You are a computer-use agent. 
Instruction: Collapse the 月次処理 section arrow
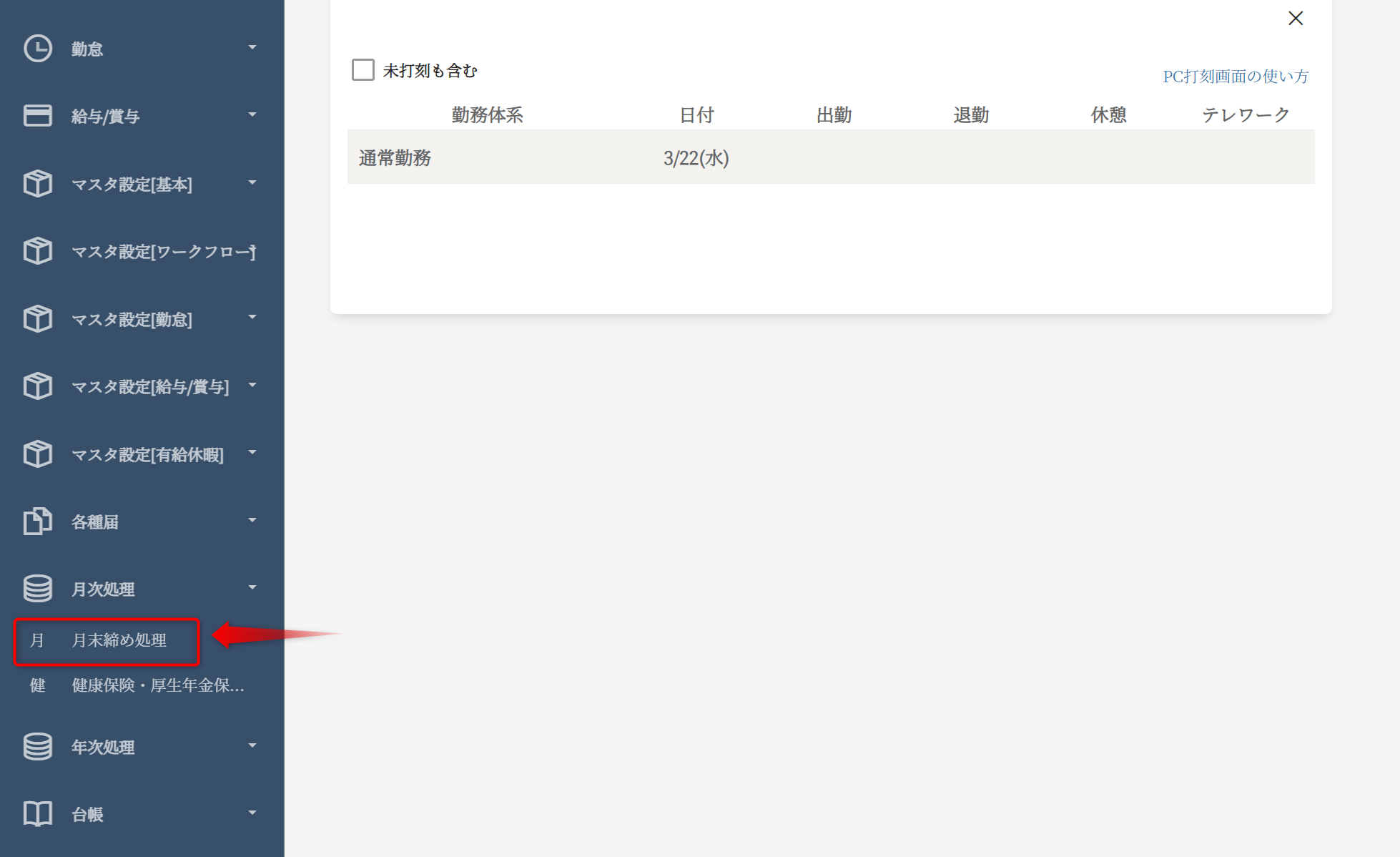pyautogui.click(x=252, y=588)
